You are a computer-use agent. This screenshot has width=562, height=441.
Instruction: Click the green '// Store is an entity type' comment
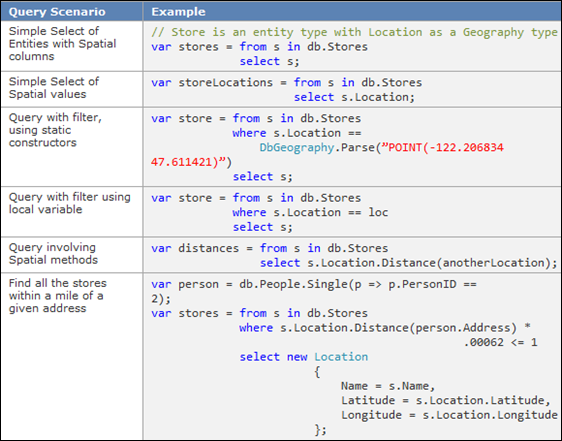[x=354, y=32]
